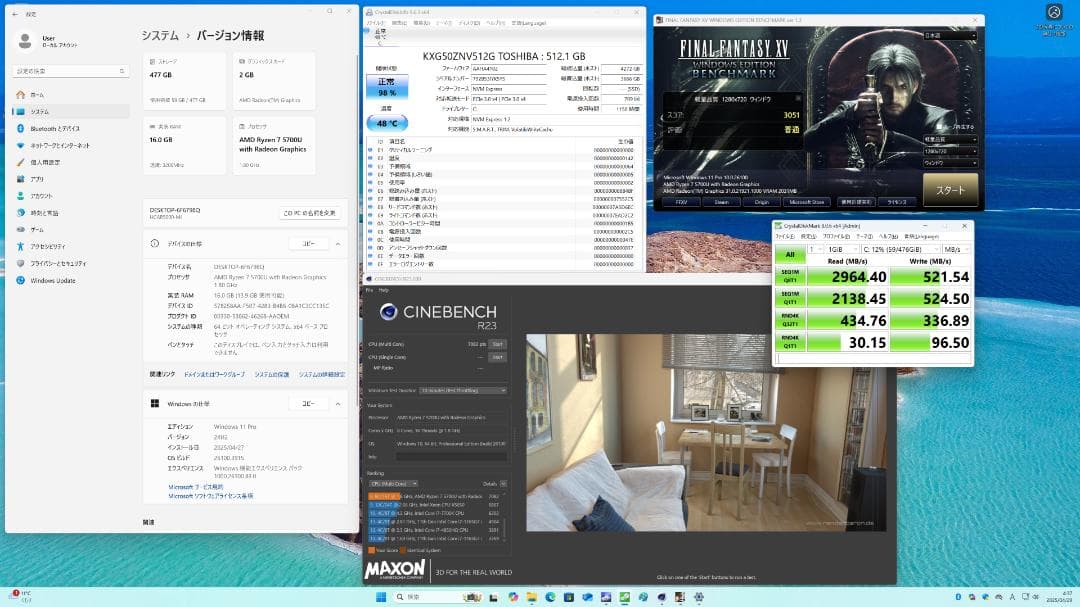Image resolution: width=1080 pixels, height=607 pixels.
Task: Click the speaker icon in the system tray
Action: [x=1035, y=597]
